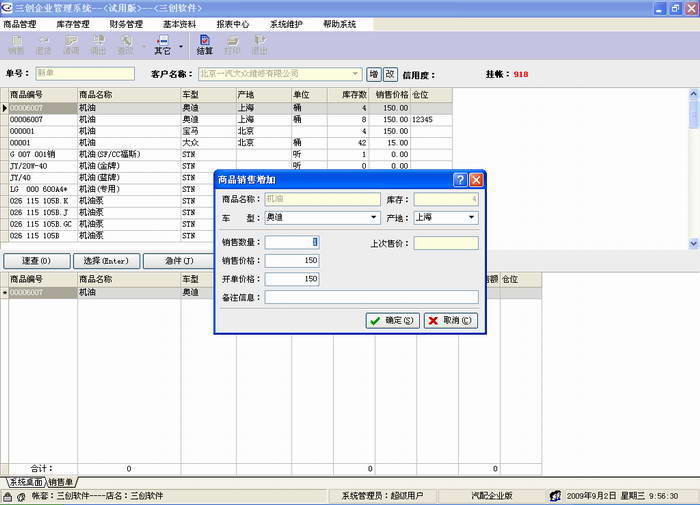700x505 pixels.
Task: Click the 取消(C) cancel button
Action: tap(450, 321)
